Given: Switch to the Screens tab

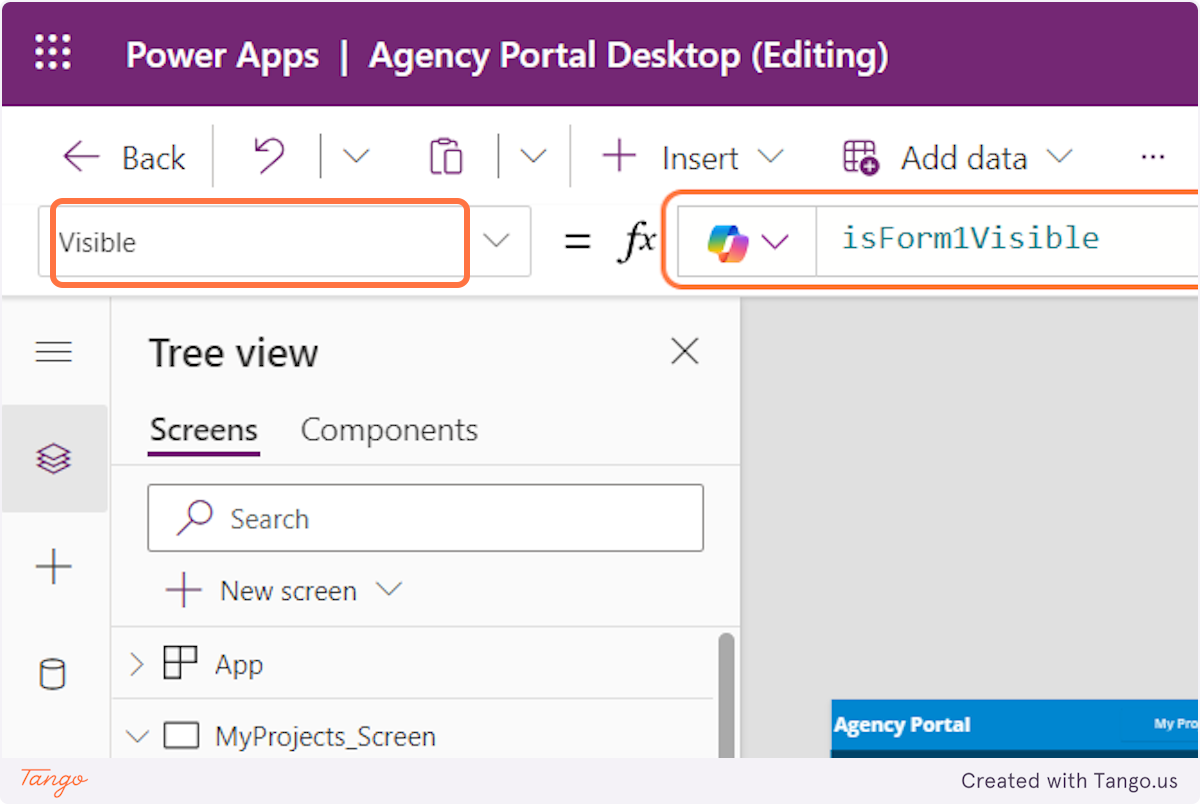Looking at the screenshot, I should pos(204,431).
